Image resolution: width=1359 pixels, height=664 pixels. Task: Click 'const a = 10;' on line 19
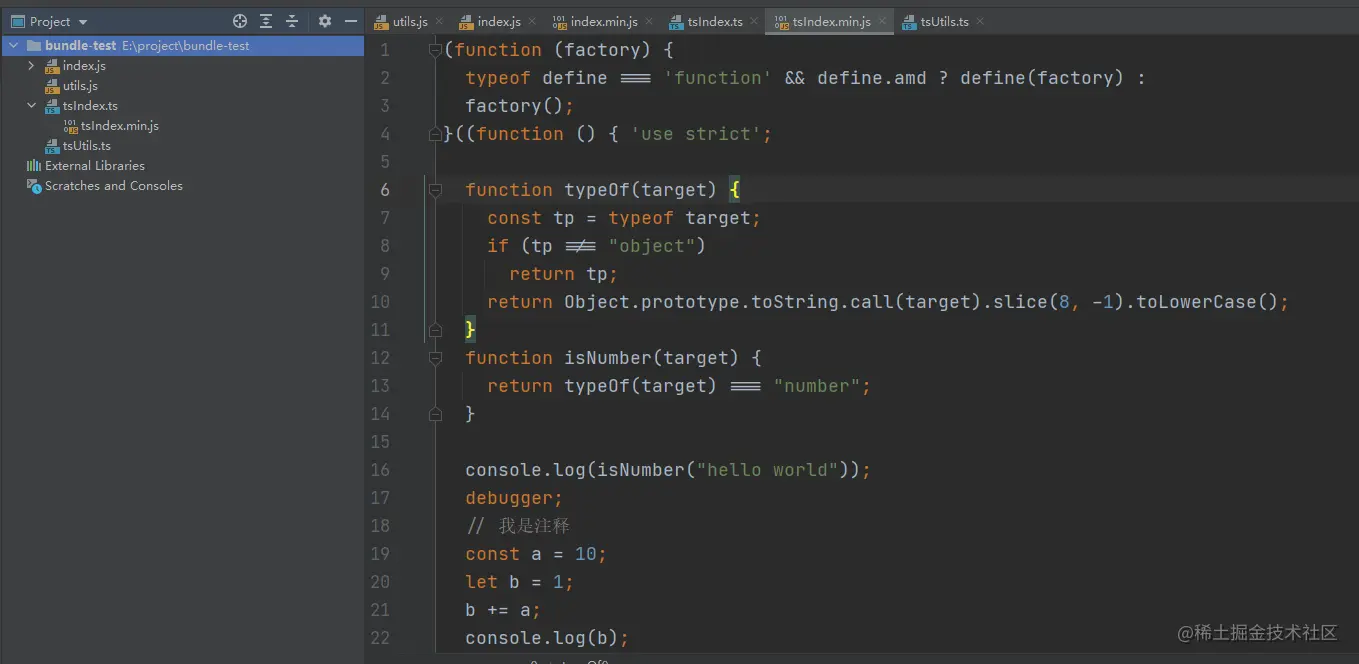(x=536, y=554)
